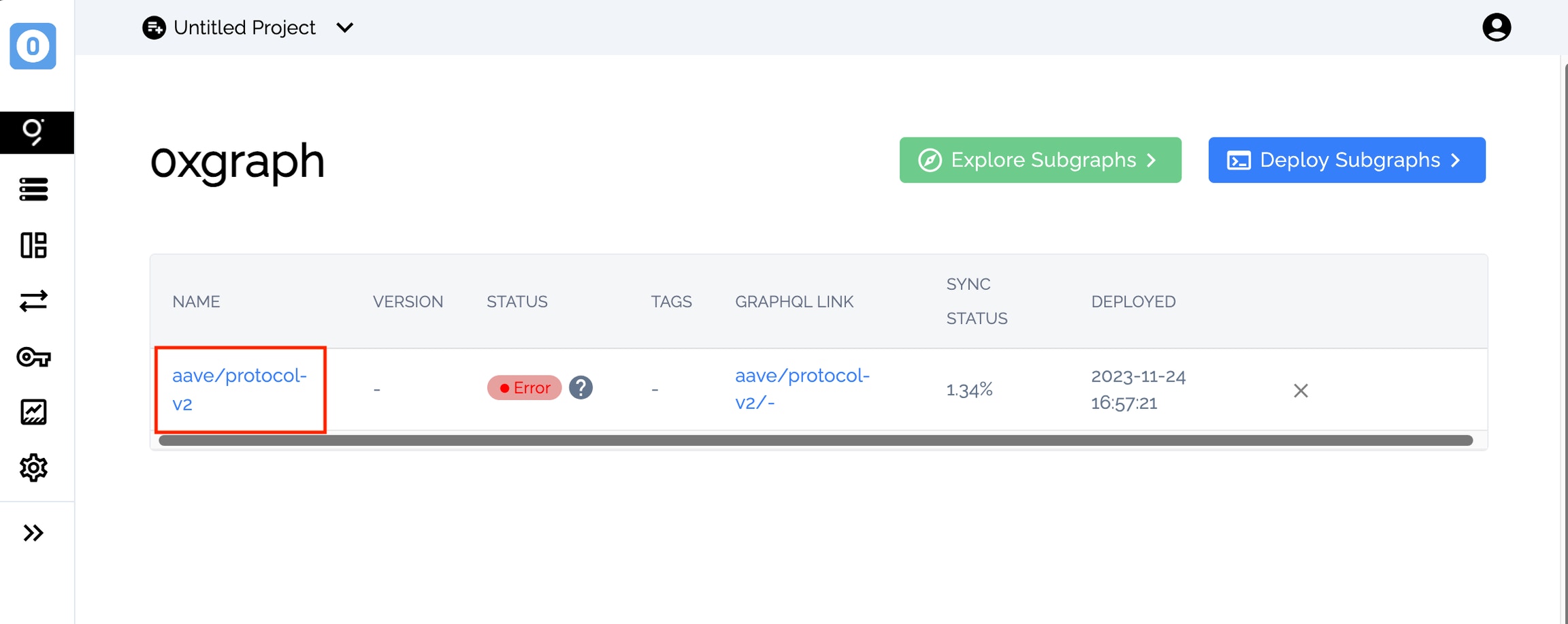Image resolution: width=1568 pixels, height=624 pixels.
Task: Click the project icon beside Untitled Project
Action: pos(154,27)
